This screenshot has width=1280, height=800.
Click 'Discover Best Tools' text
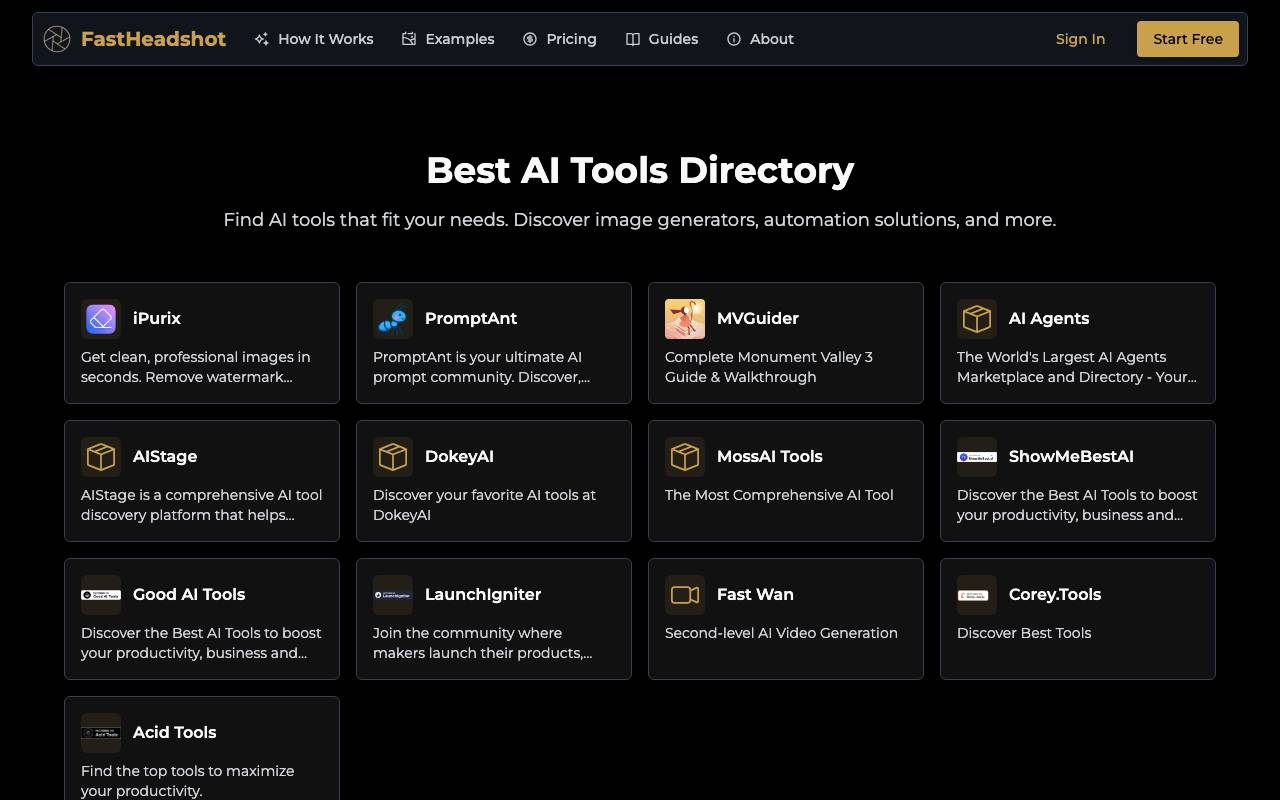[1024, 633]
